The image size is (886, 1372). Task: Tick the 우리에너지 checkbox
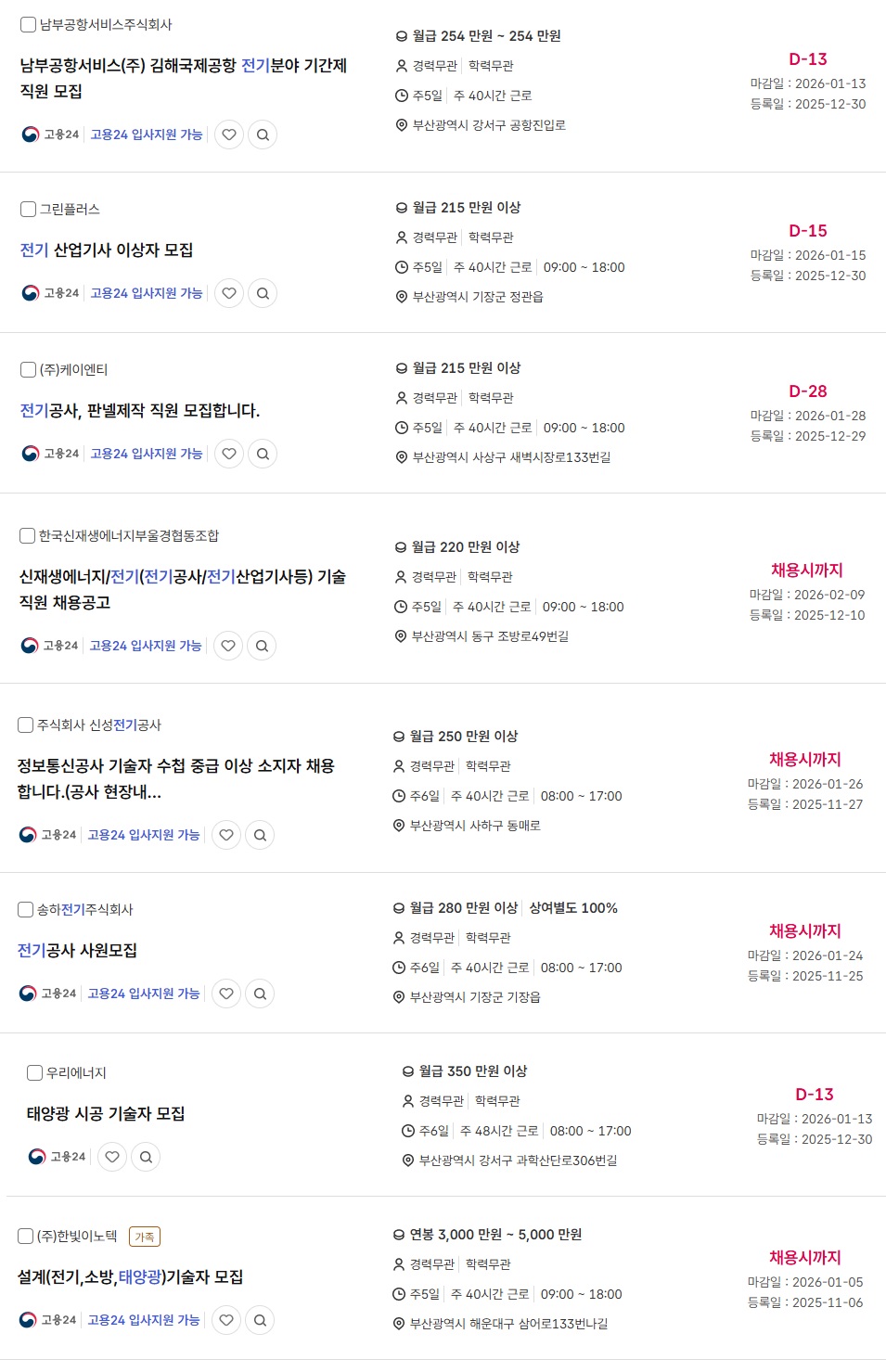35,1073
